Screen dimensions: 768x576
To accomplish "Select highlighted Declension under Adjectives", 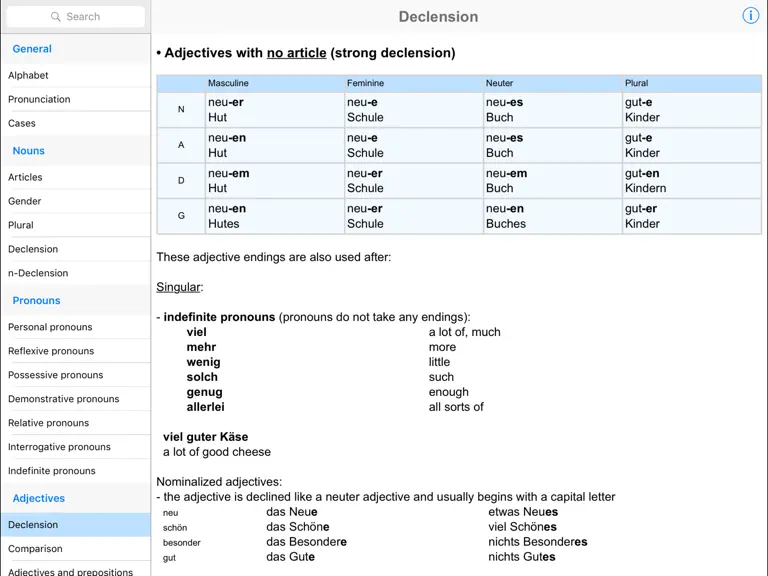I will tap(75, 525).
